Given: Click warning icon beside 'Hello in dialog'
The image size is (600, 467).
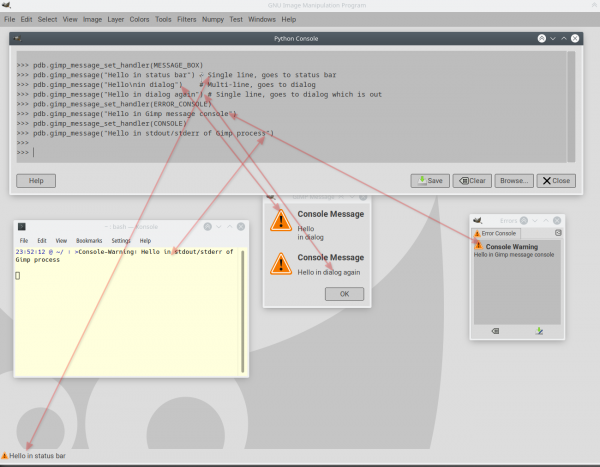Looking at the screenshot, I should pos(281,221).
